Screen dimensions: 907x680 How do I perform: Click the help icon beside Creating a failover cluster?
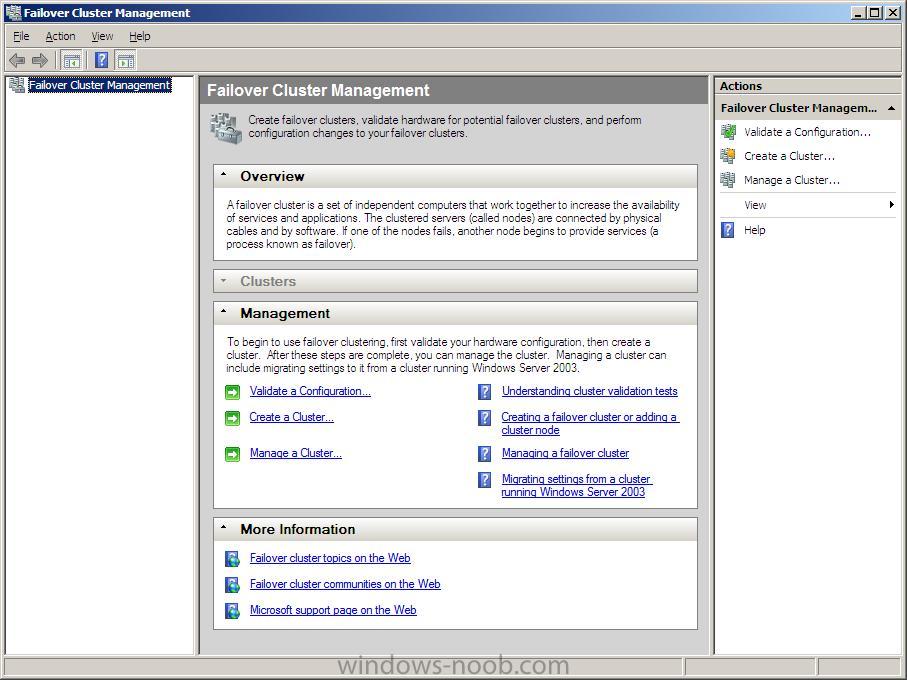point(485,417)
